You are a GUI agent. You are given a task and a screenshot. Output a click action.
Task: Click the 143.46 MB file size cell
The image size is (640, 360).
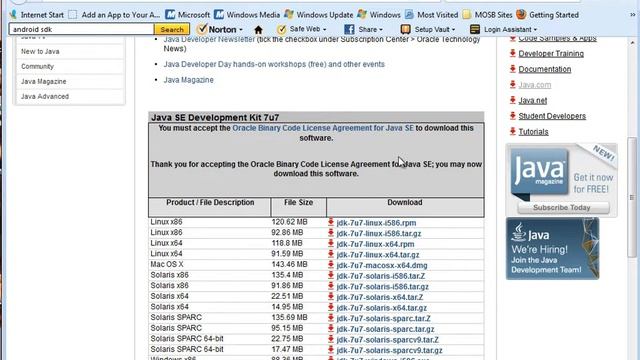tap(289, 264)
